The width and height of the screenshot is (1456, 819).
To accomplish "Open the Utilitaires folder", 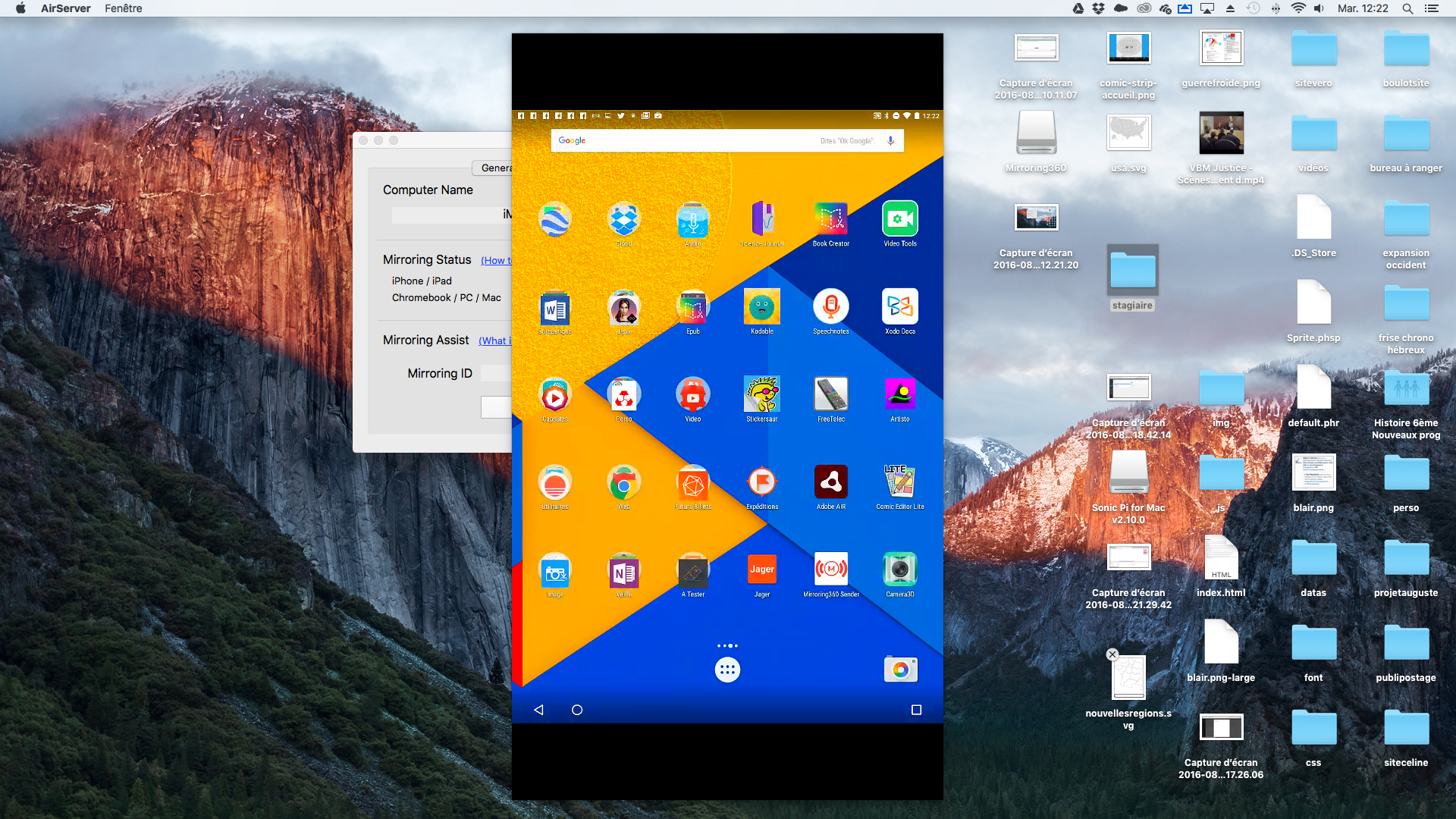I will click(554, 483).
